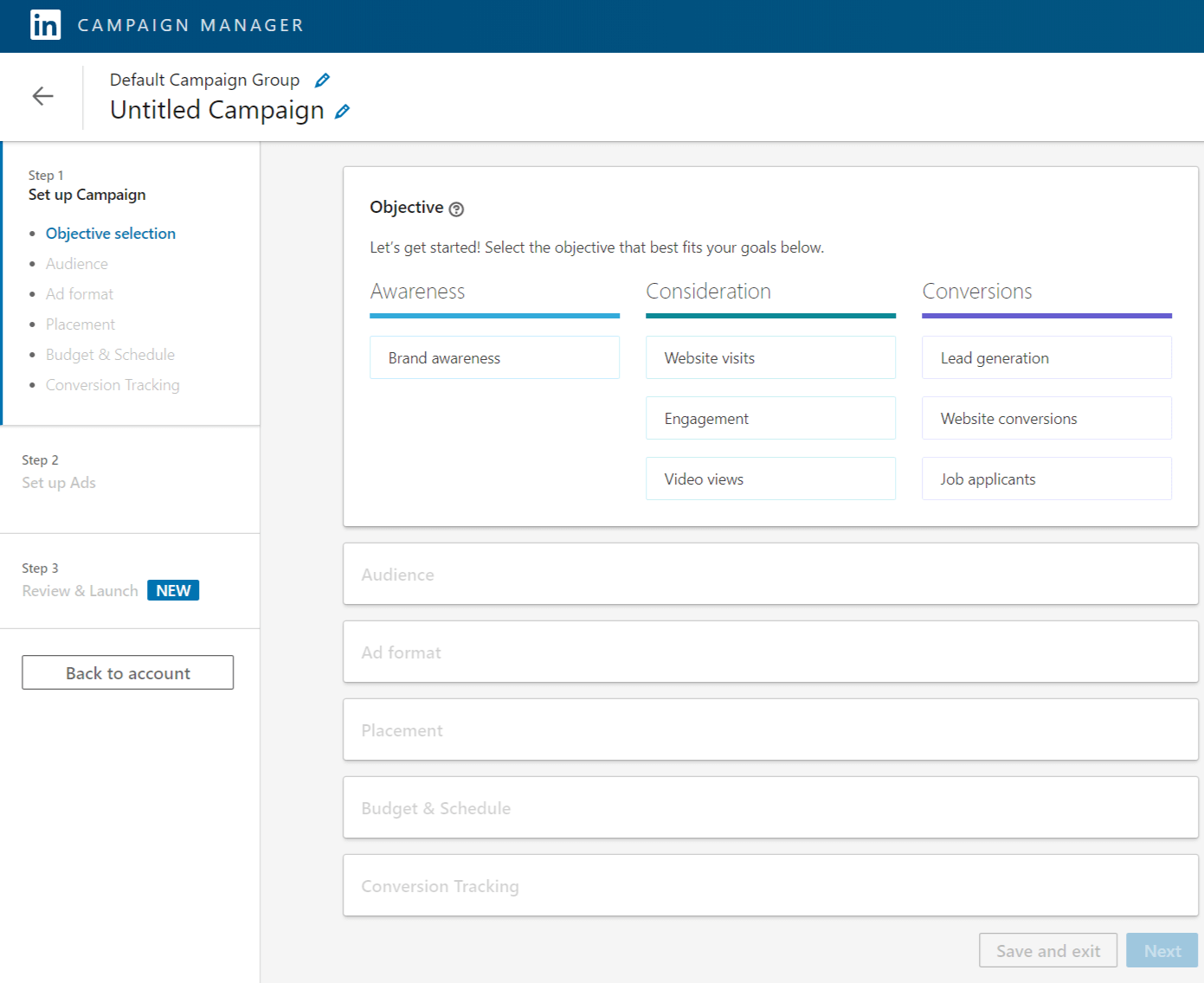Screen dimensions: 1204x983
Task: Select the Brand awareness objective
Action: (x=494, y=357)
